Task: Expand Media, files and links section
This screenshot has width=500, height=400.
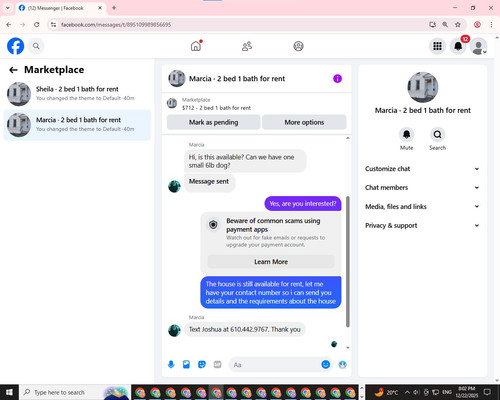Action: click(x=422, y=206)
